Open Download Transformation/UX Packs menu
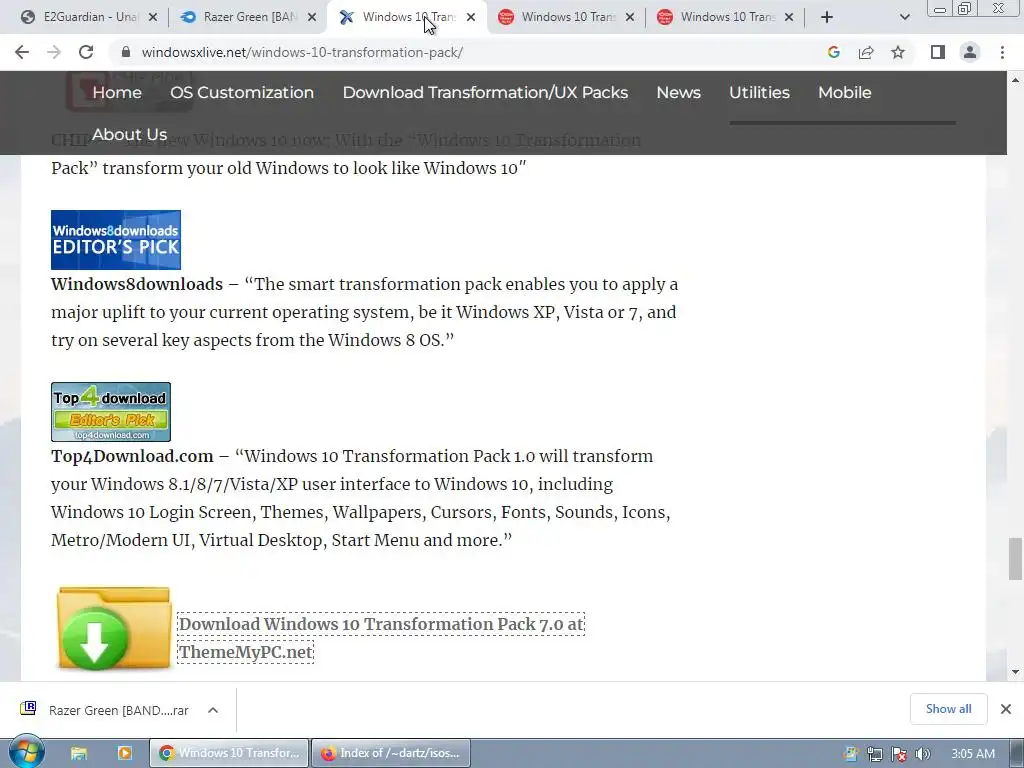The width and height of the screenshot is (1024, 768). click(485, 92)
